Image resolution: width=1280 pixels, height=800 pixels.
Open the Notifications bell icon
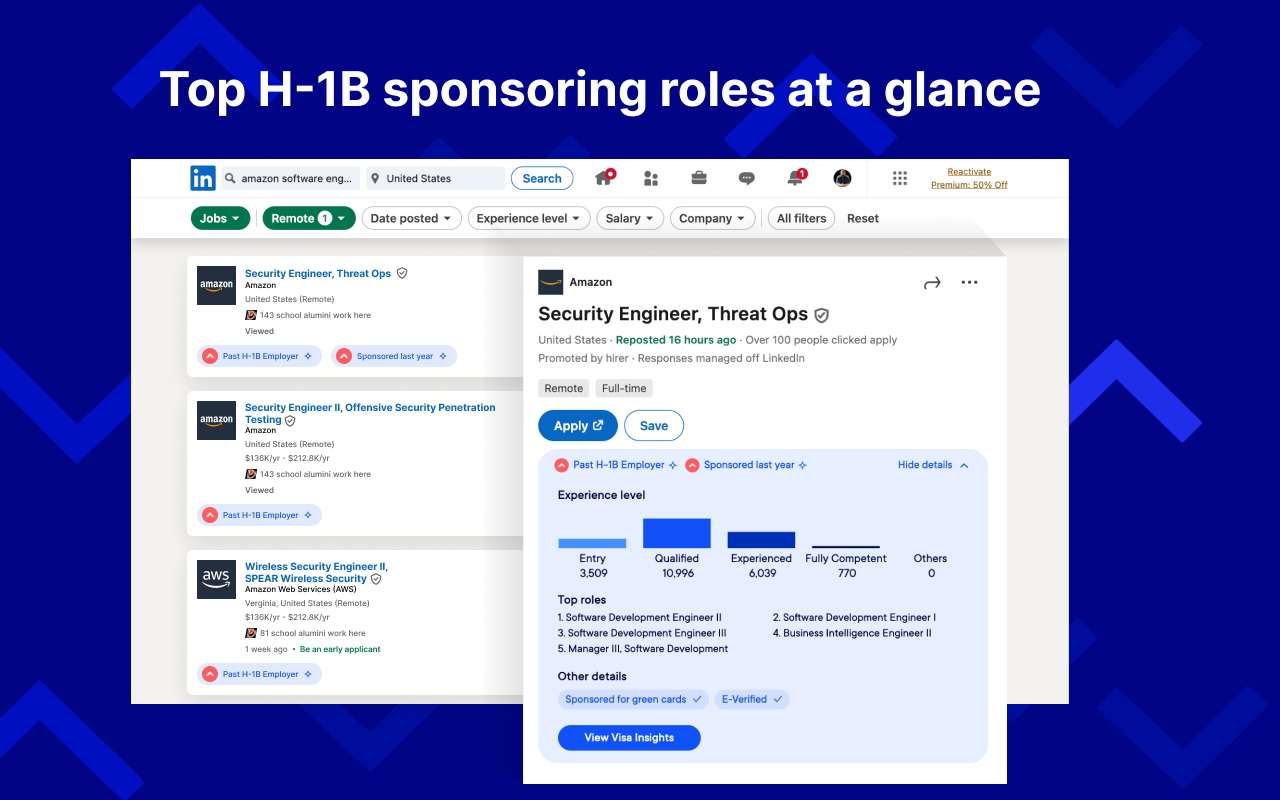tap(795, 178)
